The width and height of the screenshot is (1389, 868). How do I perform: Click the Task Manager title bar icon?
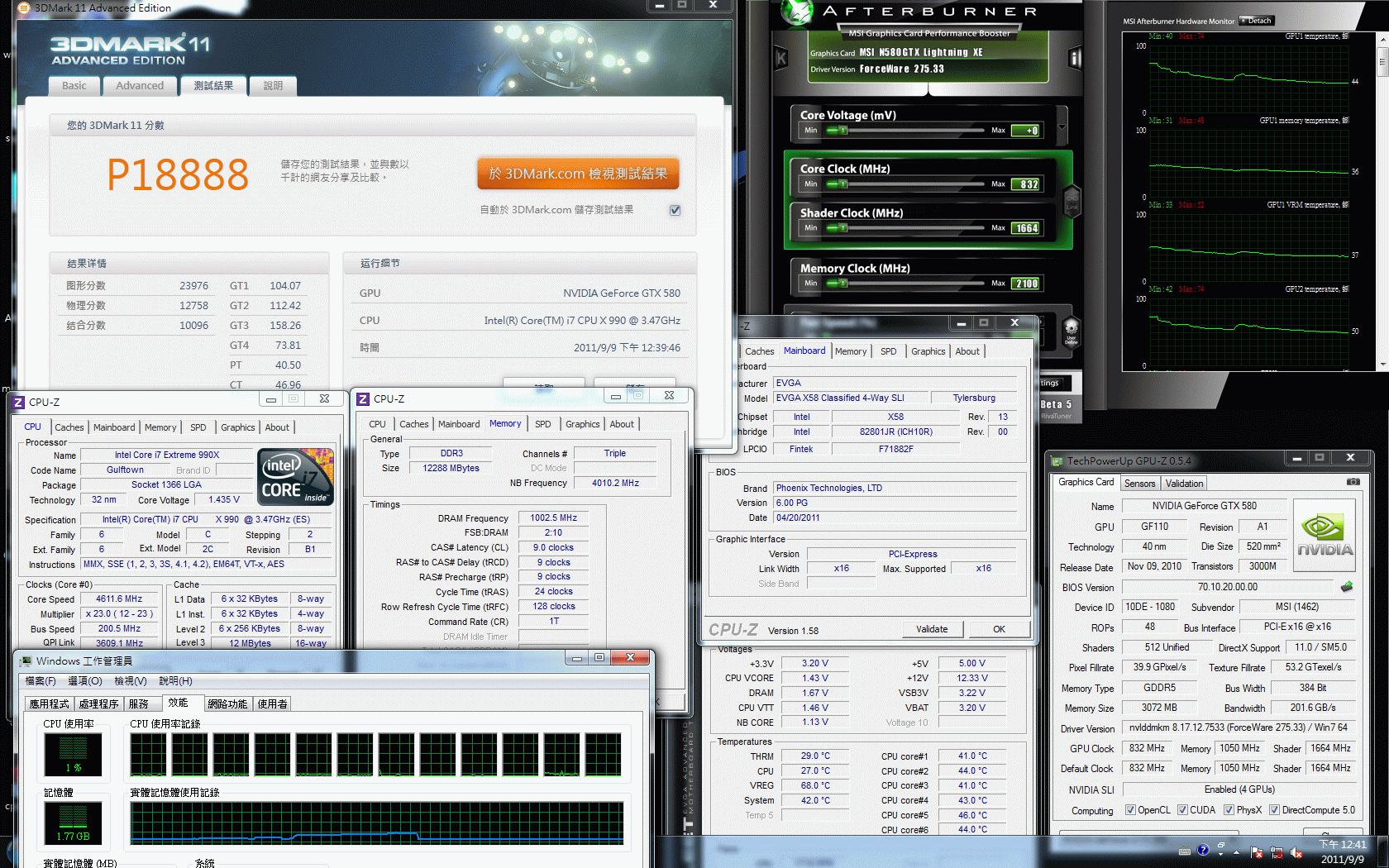point(26,661)
